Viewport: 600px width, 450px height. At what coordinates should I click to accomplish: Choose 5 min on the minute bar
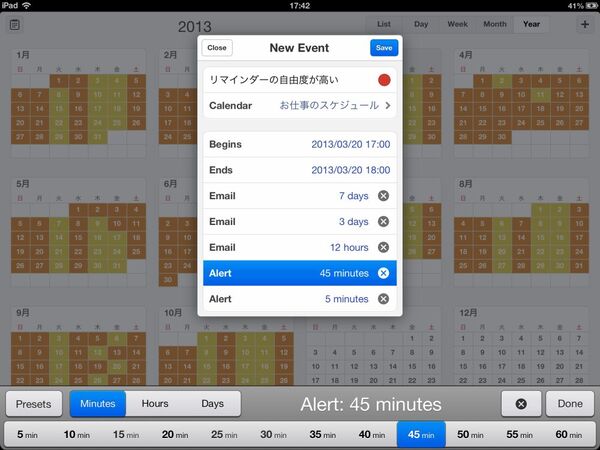tap(27, 435)
